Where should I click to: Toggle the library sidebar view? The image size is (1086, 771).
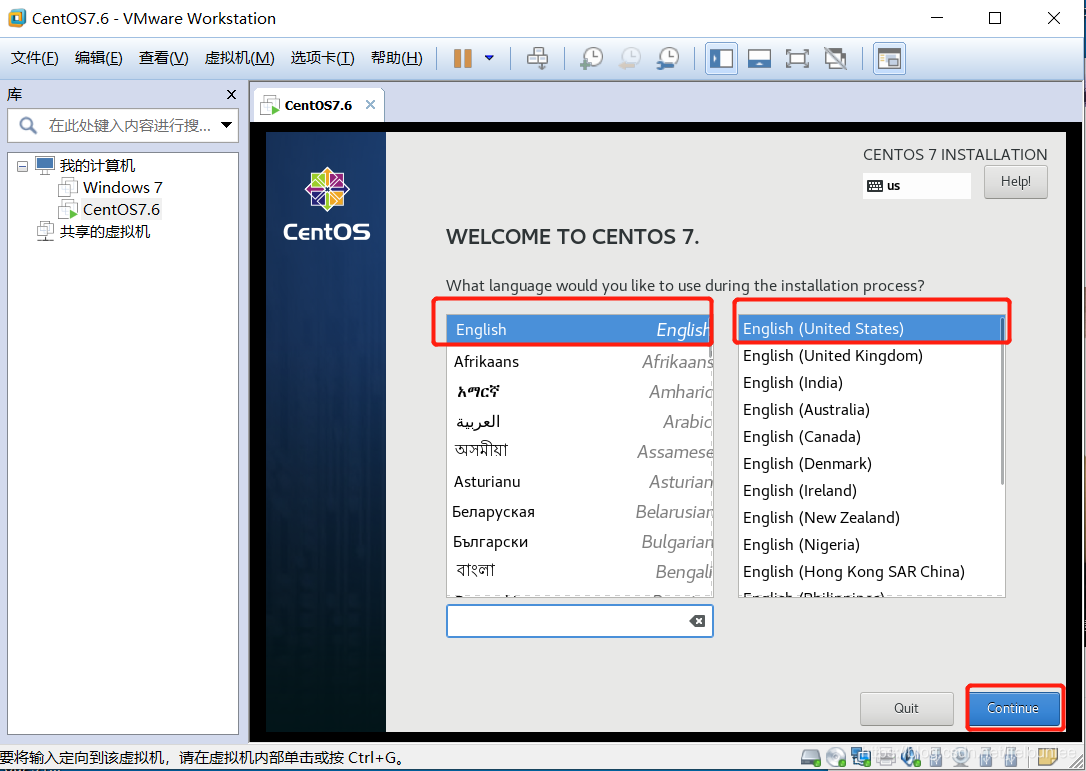(721, 58)
